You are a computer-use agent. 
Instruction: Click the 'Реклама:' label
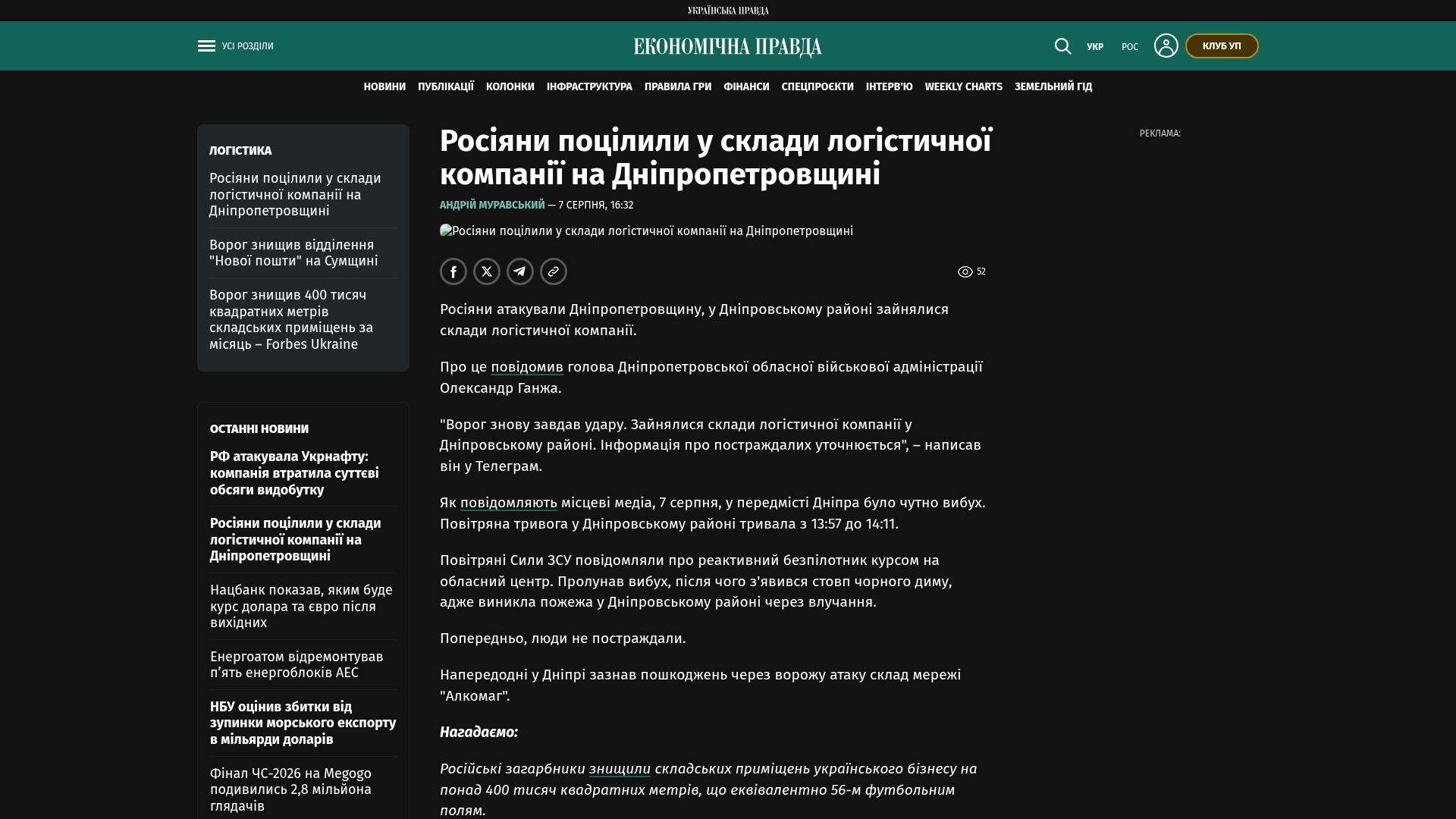pyautogui.click(x=1159, y=133)
